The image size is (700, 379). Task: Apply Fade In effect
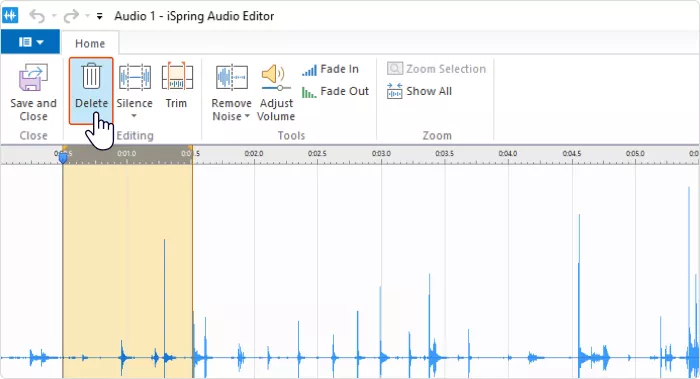coord(330,69)
